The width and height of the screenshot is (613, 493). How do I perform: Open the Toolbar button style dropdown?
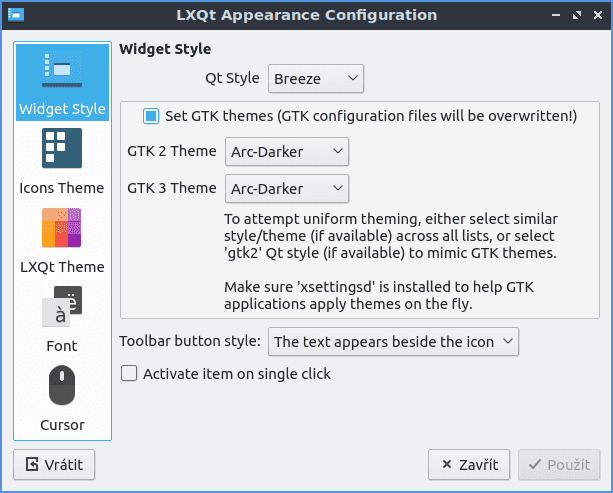[x=393, y=342]
